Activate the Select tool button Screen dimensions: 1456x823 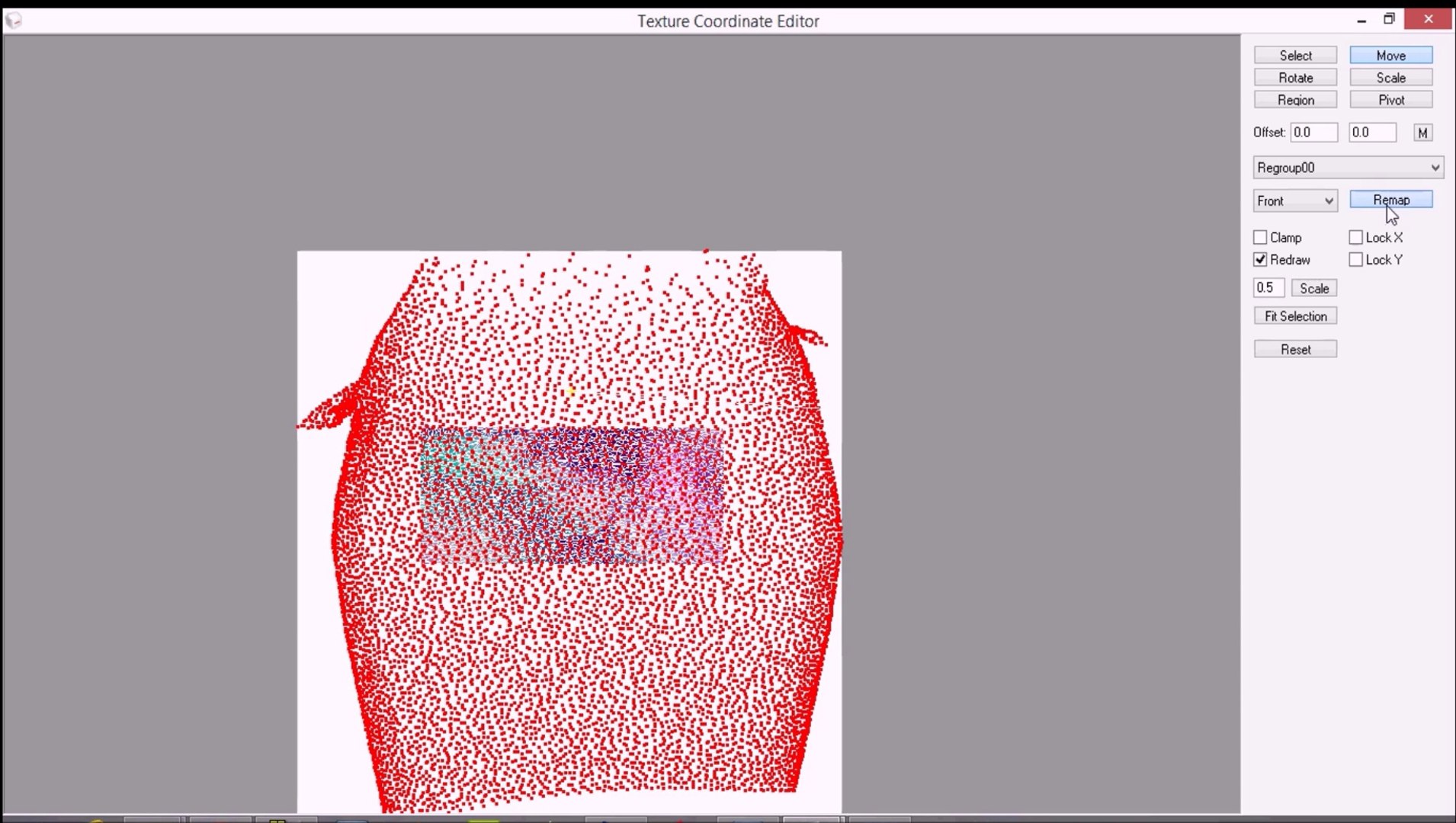point(1295,55)
